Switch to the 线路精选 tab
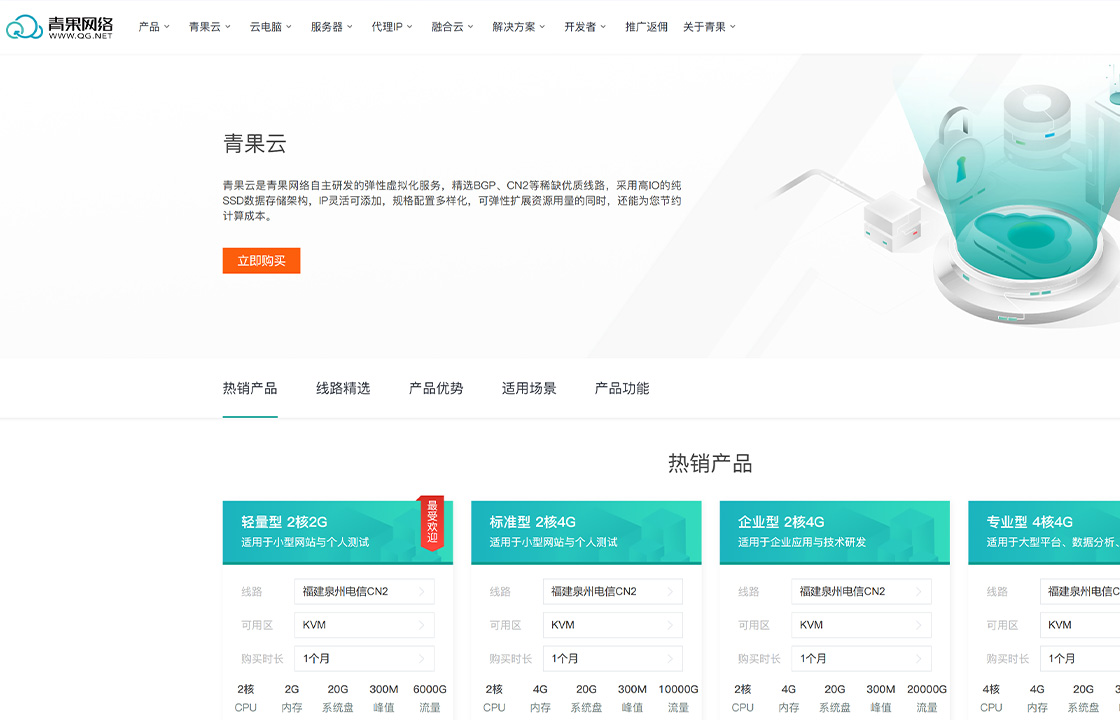 (x=343, y=389)
